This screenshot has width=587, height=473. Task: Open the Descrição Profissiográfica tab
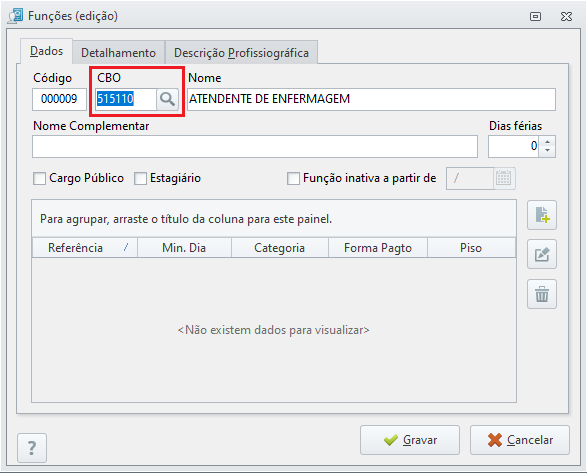click(241, 53)
